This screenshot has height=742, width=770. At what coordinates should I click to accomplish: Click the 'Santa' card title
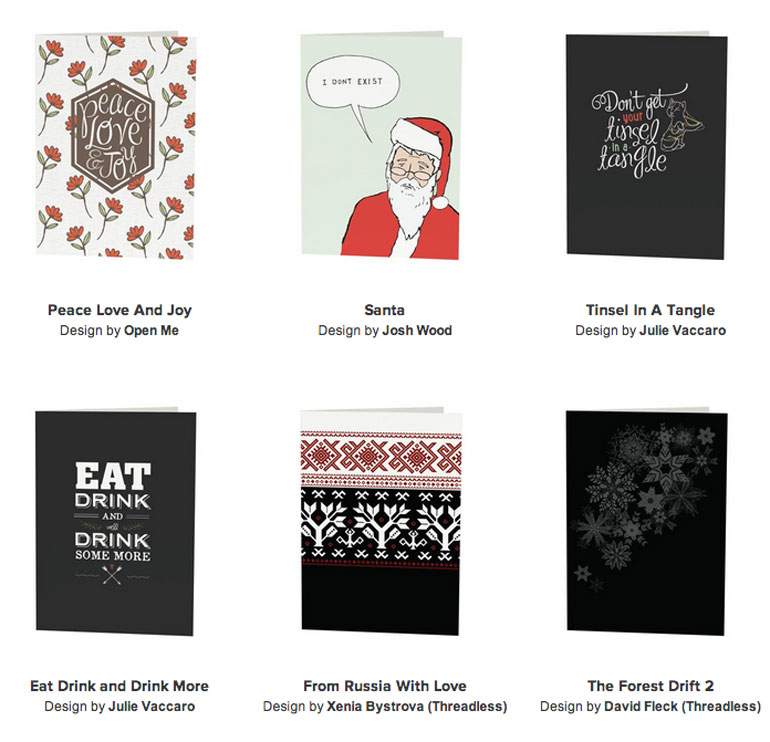click(x=385, y=310)
